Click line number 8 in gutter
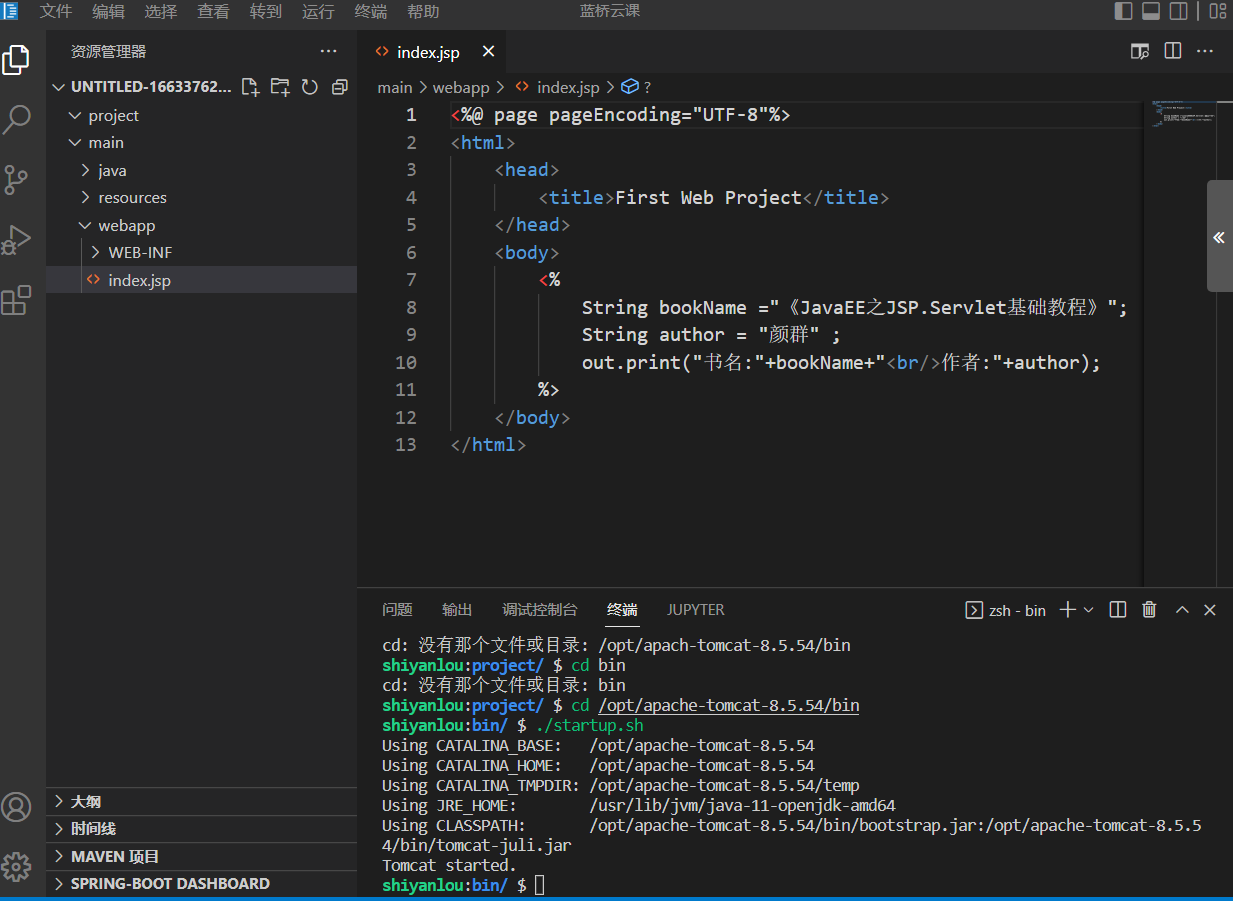Screen dimensions: 1233x901 tap(412, 308)
